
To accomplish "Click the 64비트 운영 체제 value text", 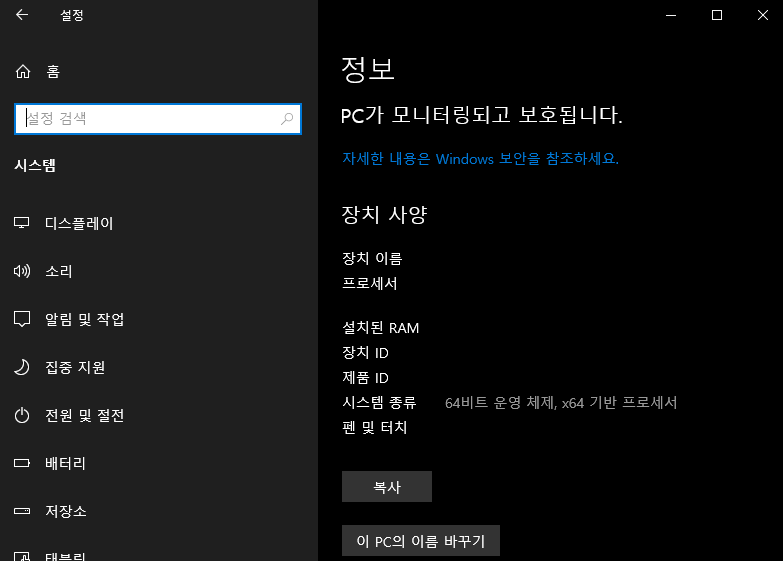I will 561,403.
